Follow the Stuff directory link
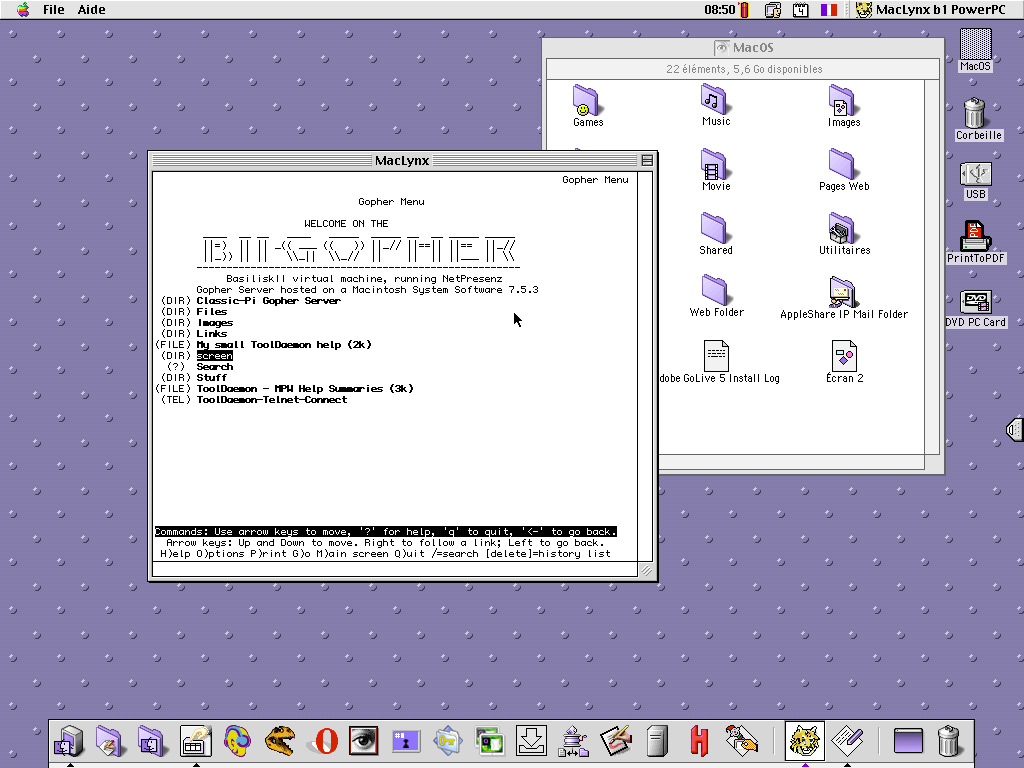Viewport: 1024px width, 768px height. (x=212, y=377)
